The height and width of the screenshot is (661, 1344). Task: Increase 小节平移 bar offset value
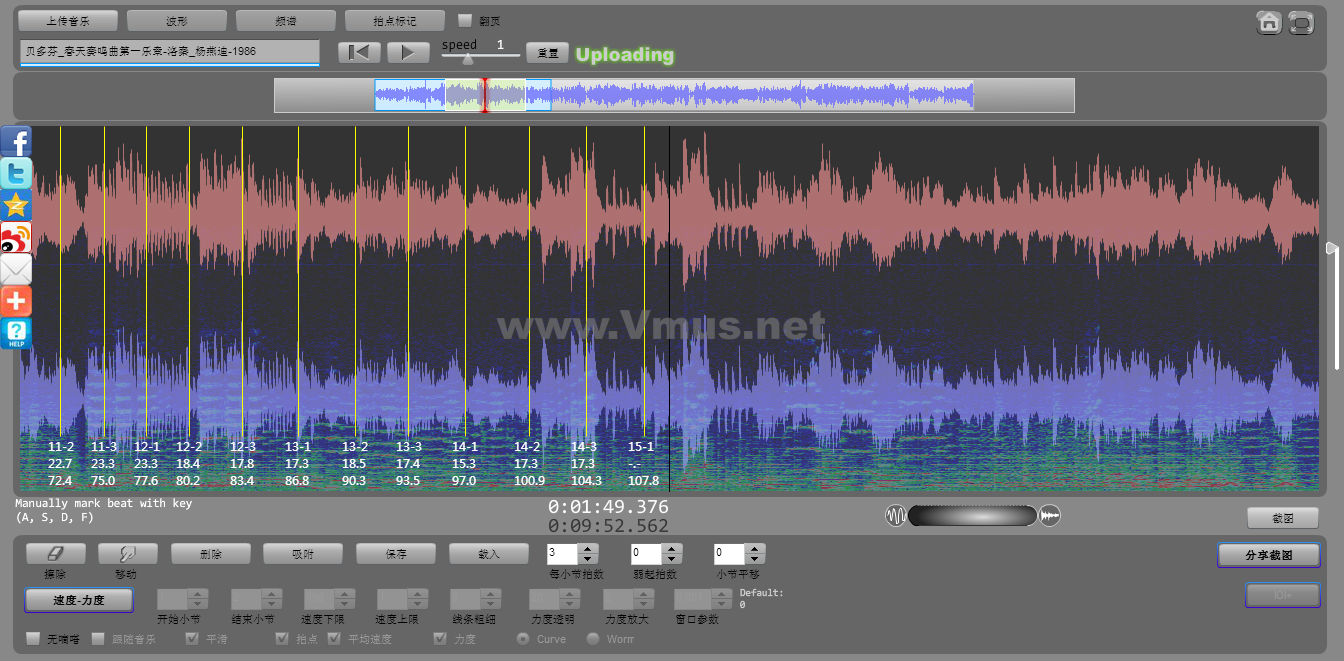[x=755, y=549]
